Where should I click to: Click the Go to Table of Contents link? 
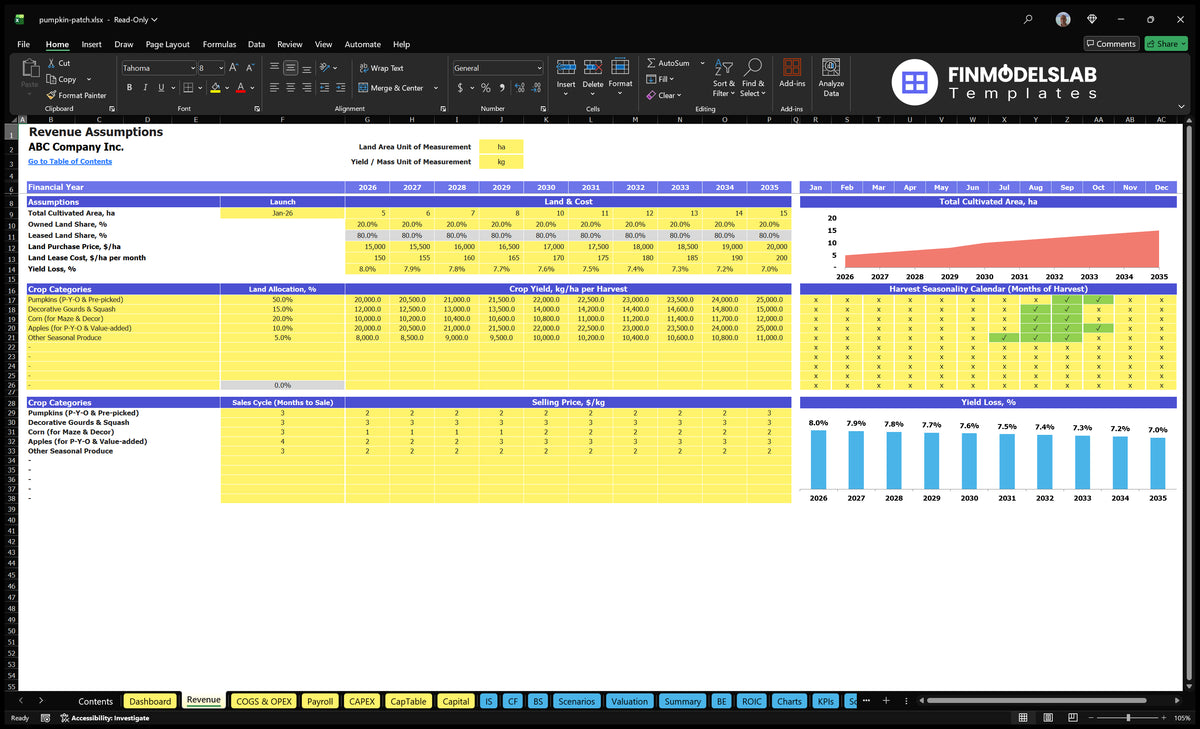point(69,161)
